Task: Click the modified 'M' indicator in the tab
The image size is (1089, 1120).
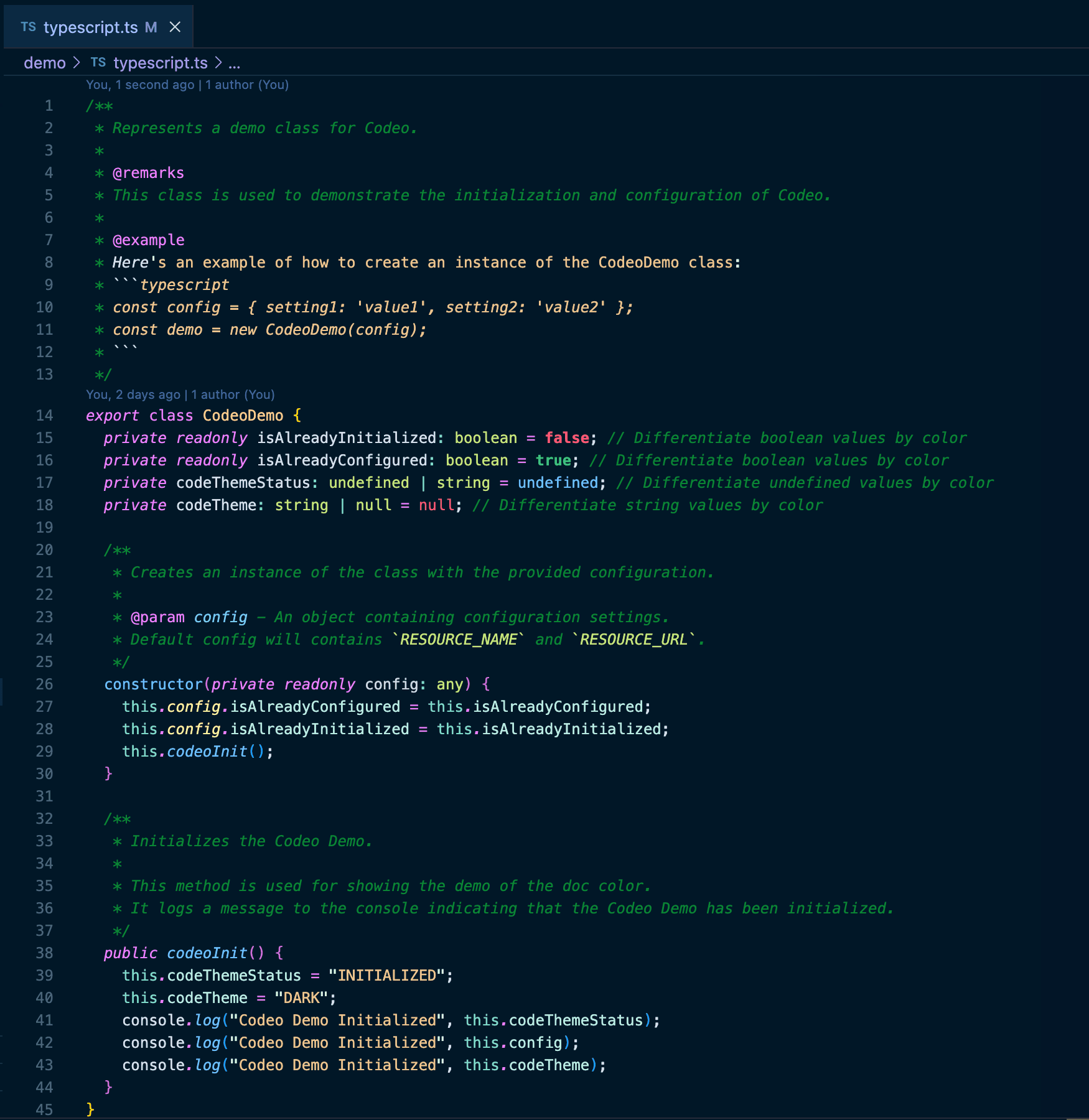Action: 151,27
